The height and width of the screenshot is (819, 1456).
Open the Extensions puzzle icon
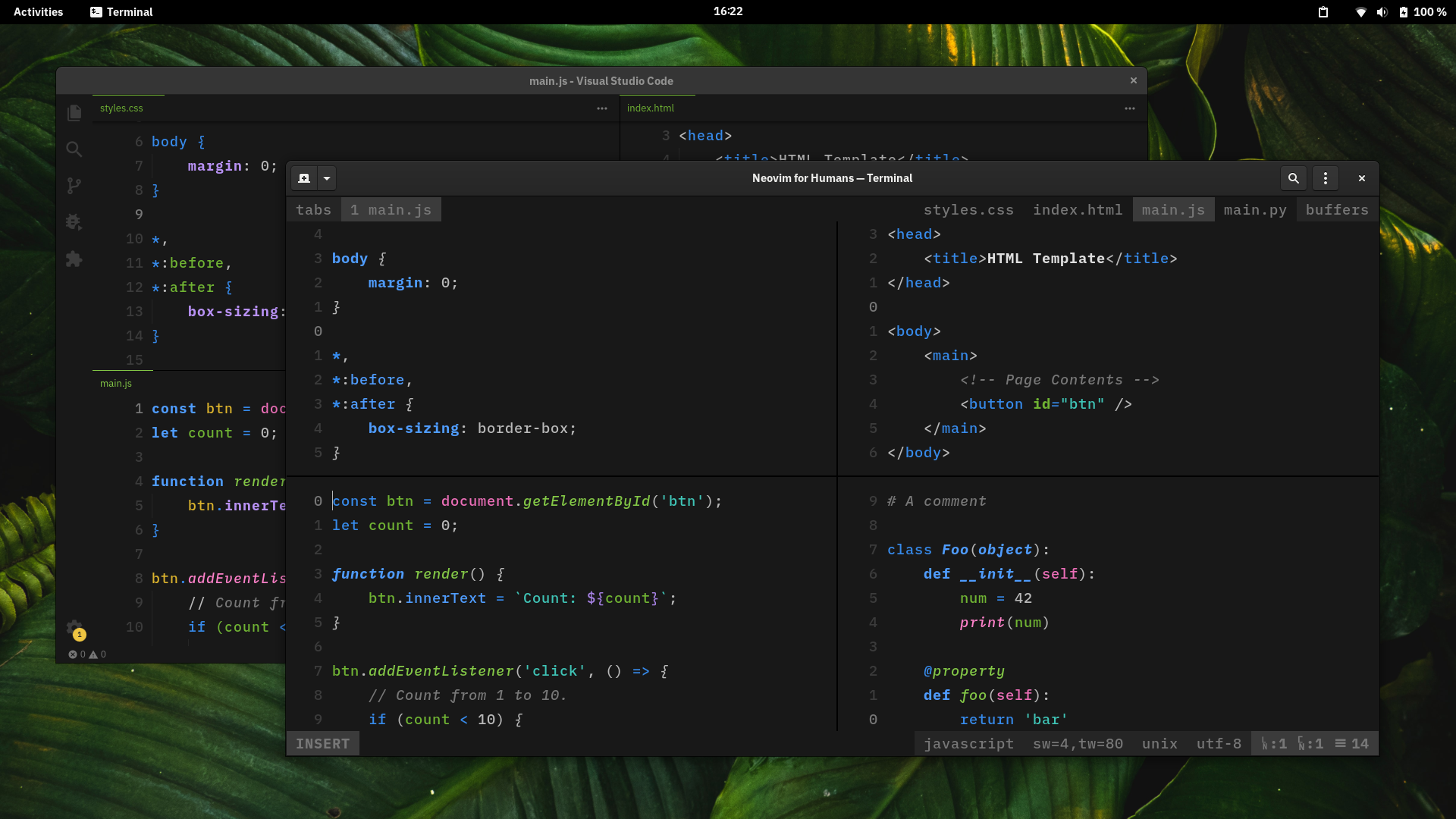74,259
